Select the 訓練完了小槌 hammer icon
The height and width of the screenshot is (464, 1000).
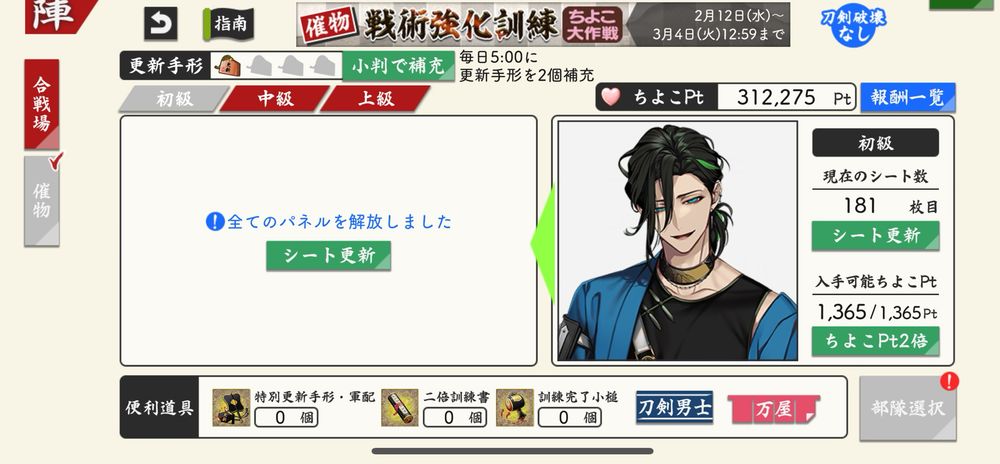tap(515, 408)
